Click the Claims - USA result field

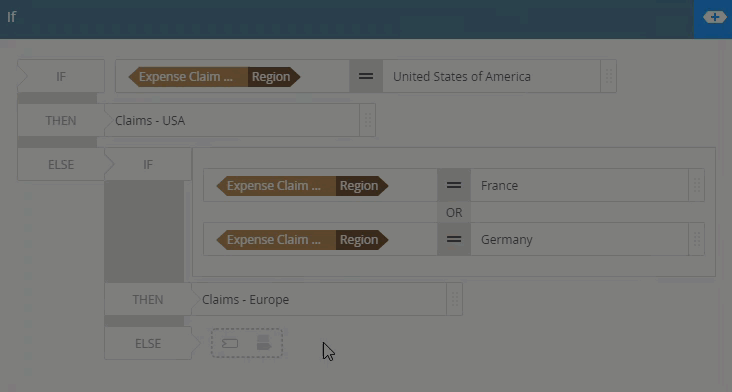(x=232, y=120)
